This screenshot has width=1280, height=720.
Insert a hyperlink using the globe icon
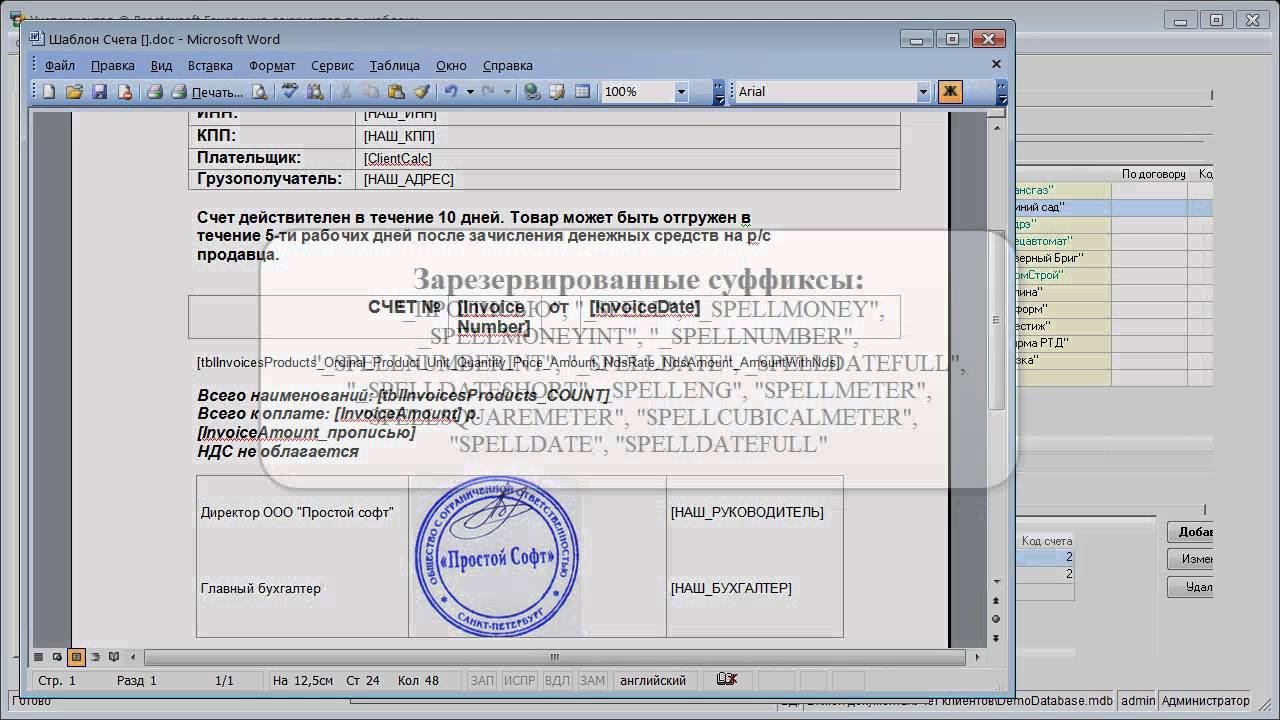[532, 92]
